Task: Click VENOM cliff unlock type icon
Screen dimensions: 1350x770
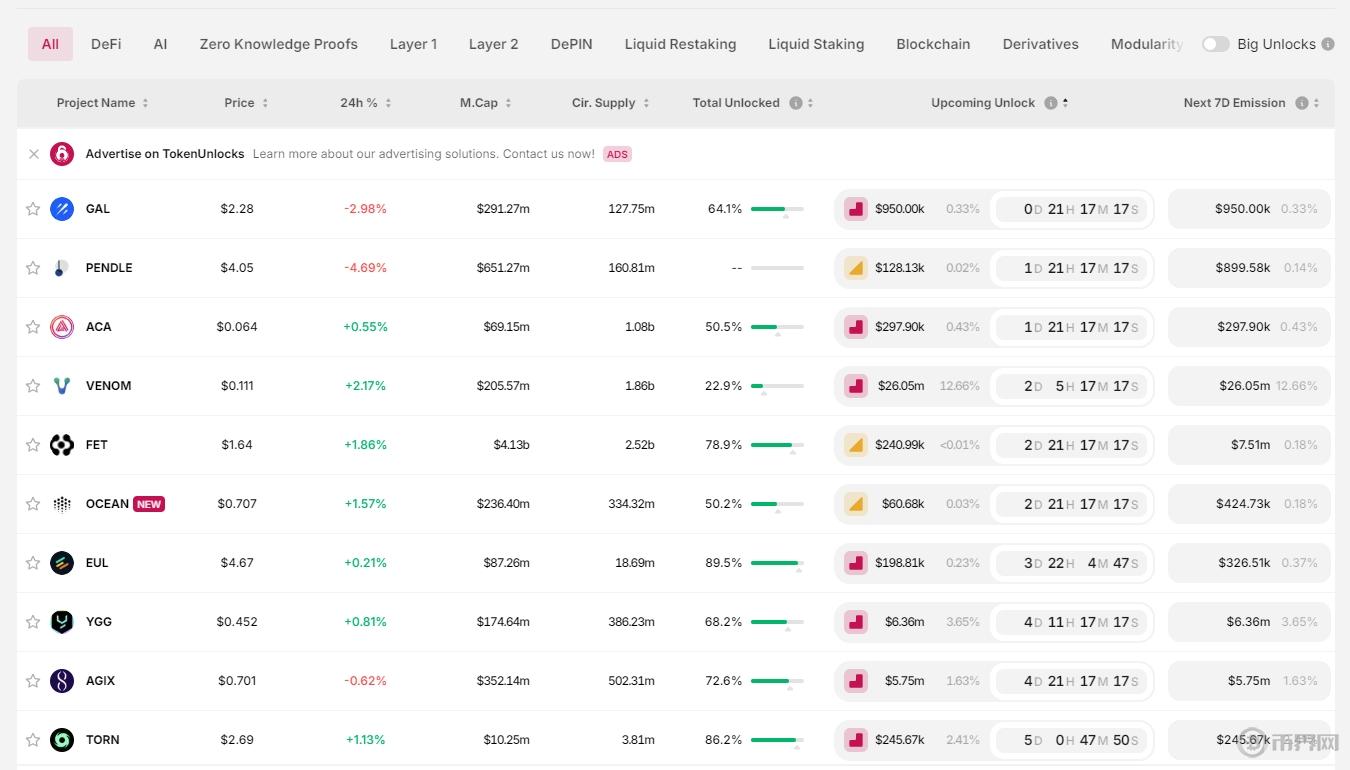Action: [856, 386]
